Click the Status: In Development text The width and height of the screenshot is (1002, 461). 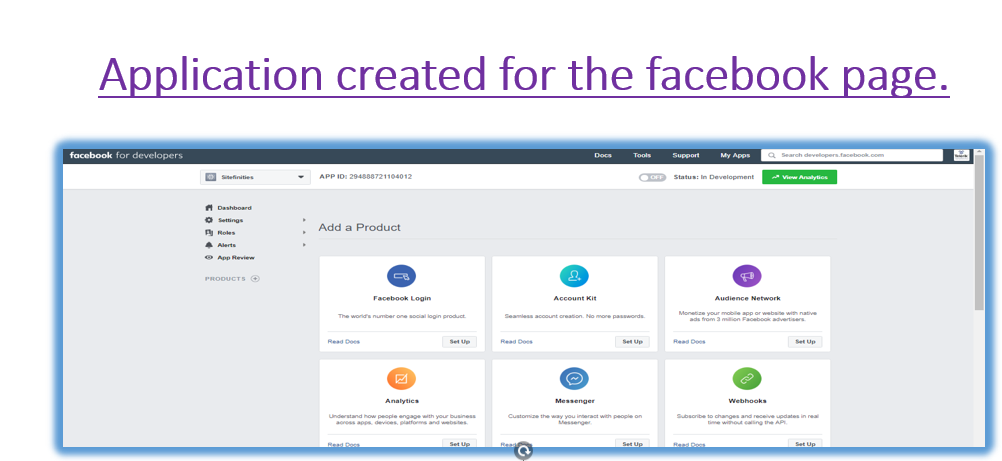[x=714, y=177]
